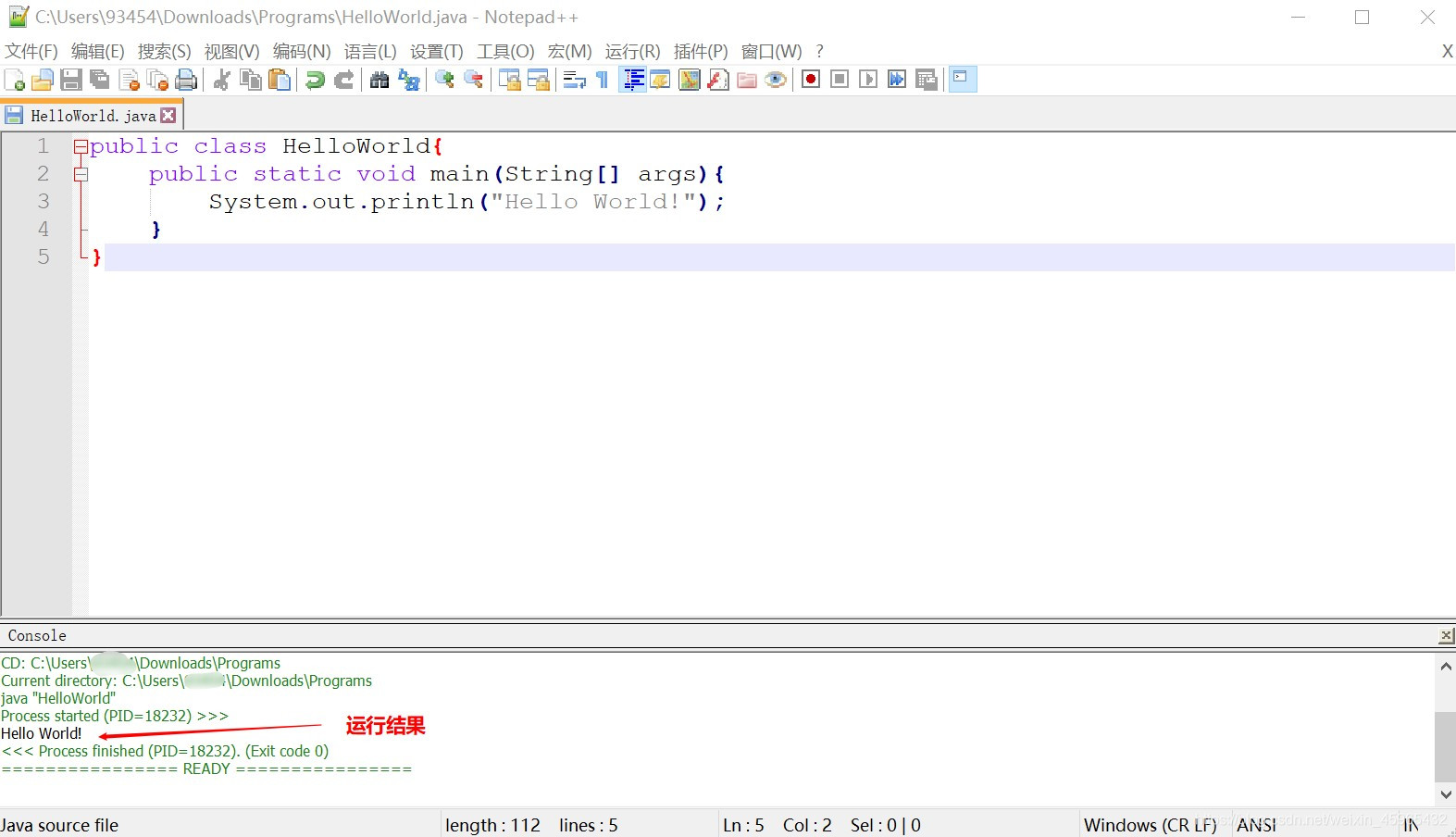Click the Windows (CR LF) status field
1456x837 pixels.
(1151, 825)
